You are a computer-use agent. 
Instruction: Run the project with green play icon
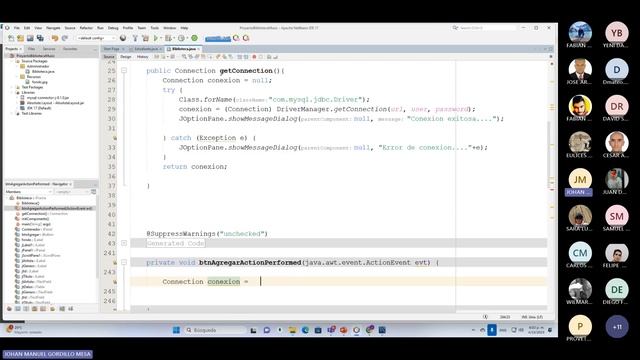[x=156, y=38]
